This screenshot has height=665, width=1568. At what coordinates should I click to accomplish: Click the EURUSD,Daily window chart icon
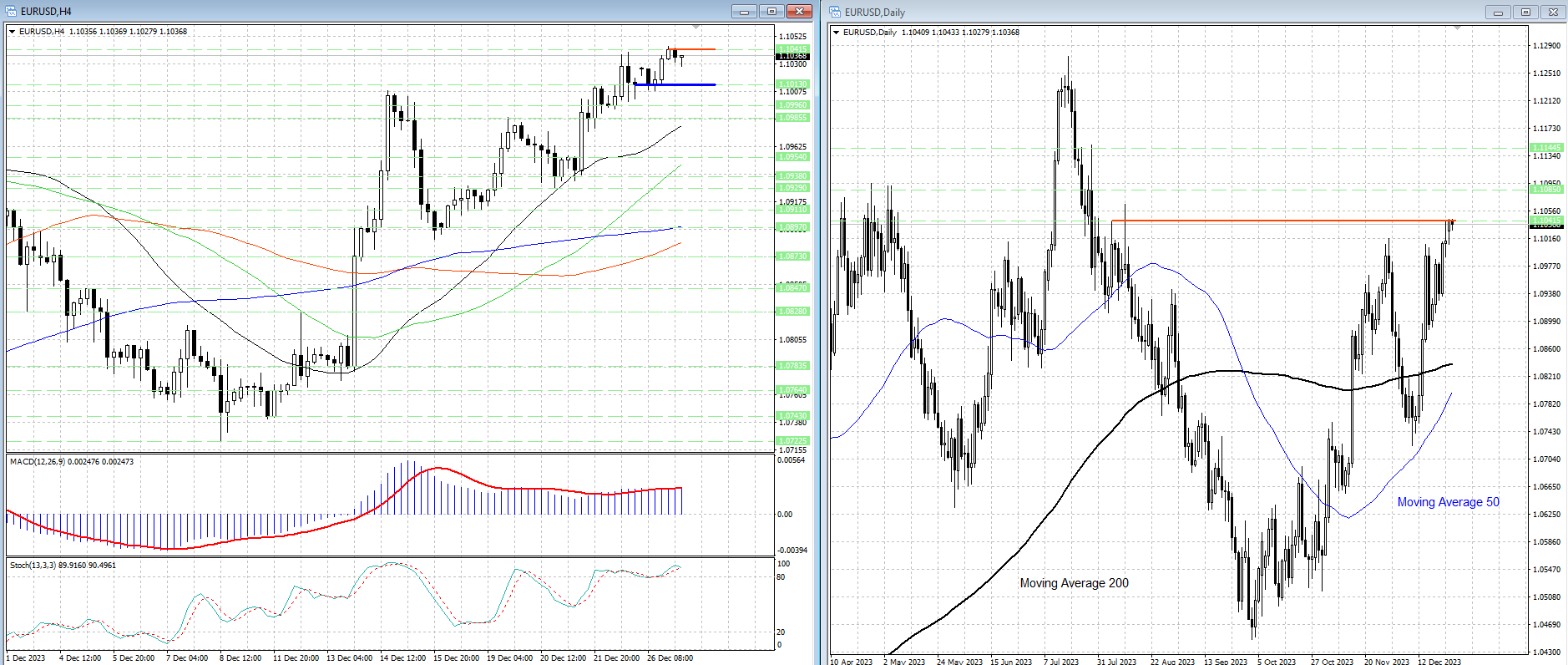pyautogui.click(x=835, y=12)
